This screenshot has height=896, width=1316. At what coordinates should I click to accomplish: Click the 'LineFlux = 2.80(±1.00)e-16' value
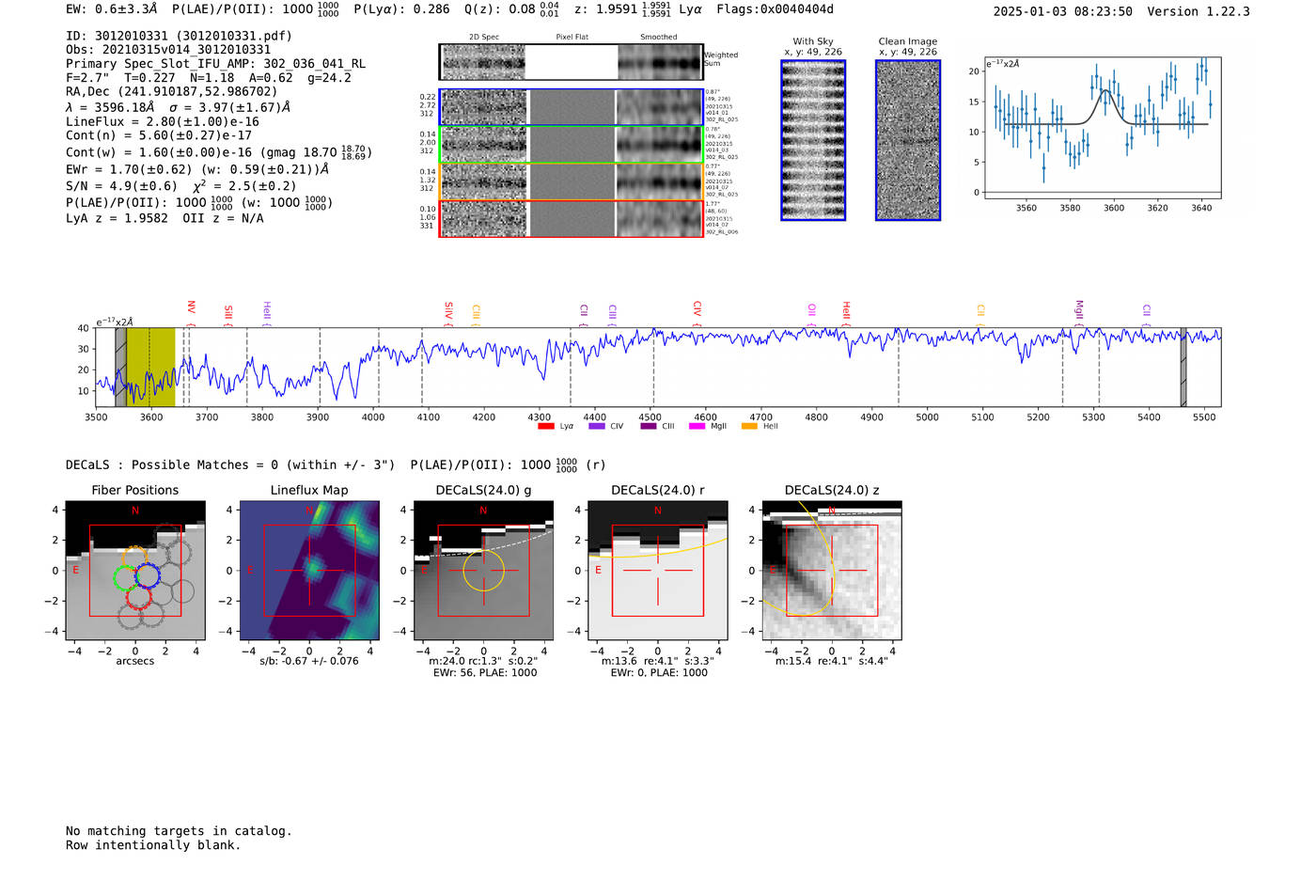point(163,121)
